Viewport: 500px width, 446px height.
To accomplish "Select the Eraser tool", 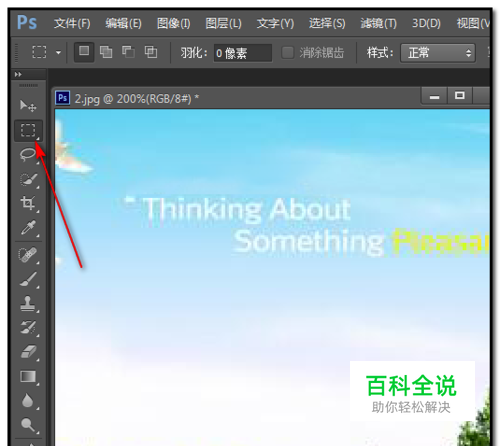I will (28, 352).
